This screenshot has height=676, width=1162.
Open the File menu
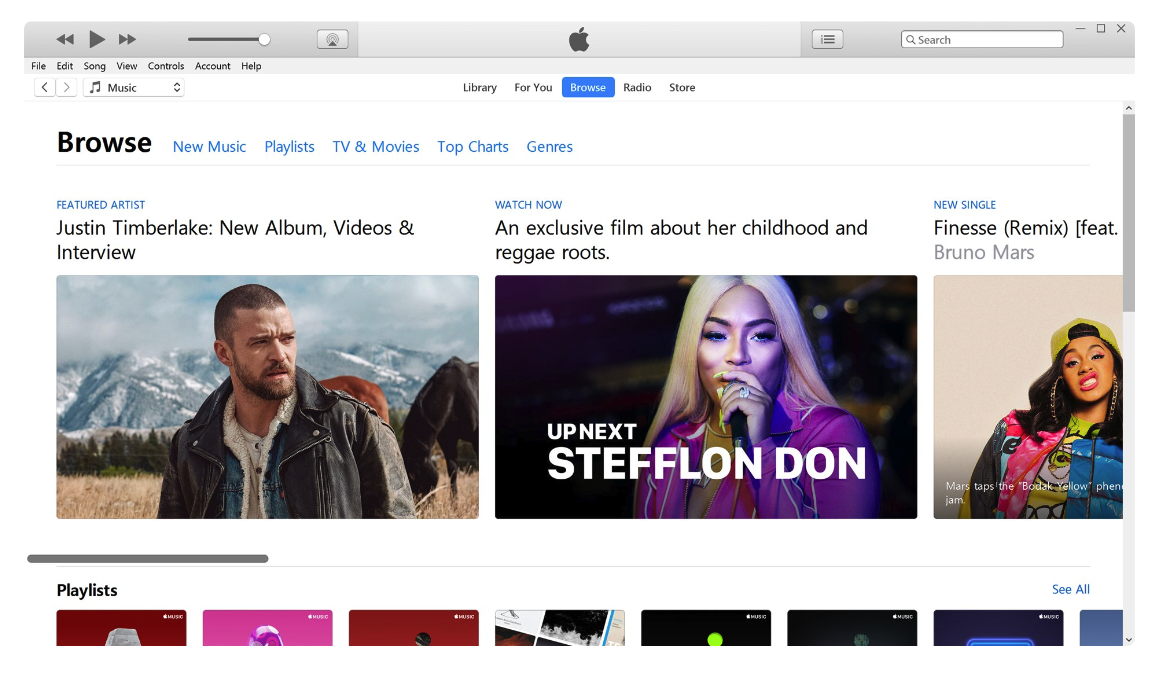point(39,66)
